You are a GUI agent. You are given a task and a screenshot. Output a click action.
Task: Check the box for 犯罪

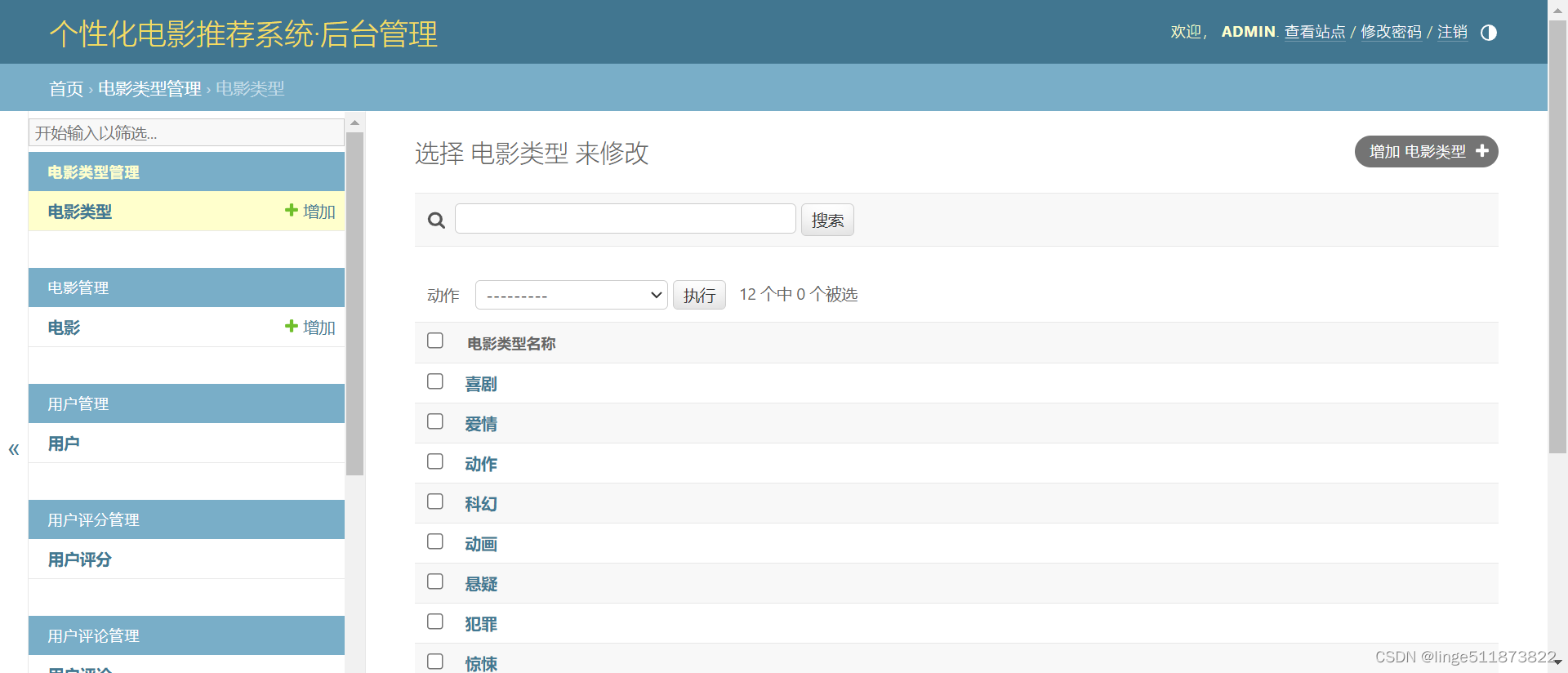point(435,622)
